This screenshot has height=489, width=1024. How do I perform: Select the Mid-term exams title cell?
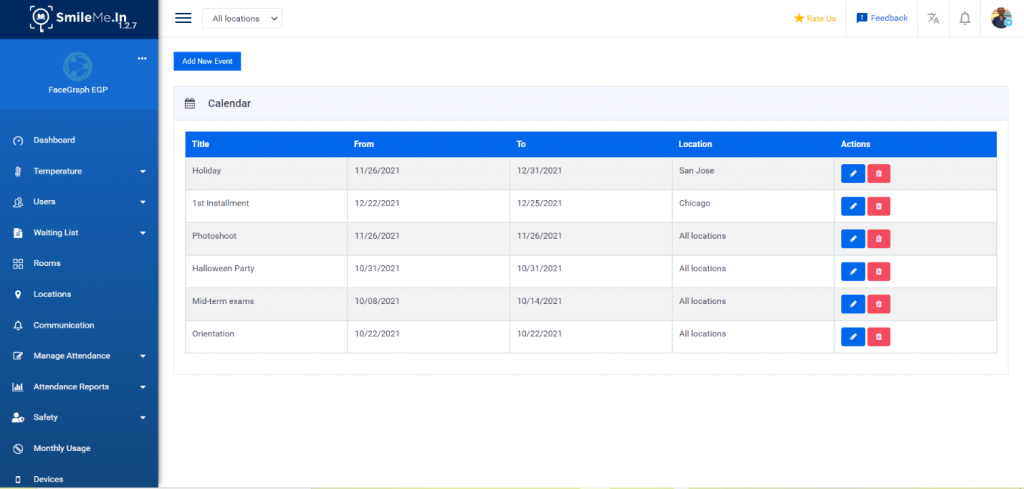click(266, 304)
